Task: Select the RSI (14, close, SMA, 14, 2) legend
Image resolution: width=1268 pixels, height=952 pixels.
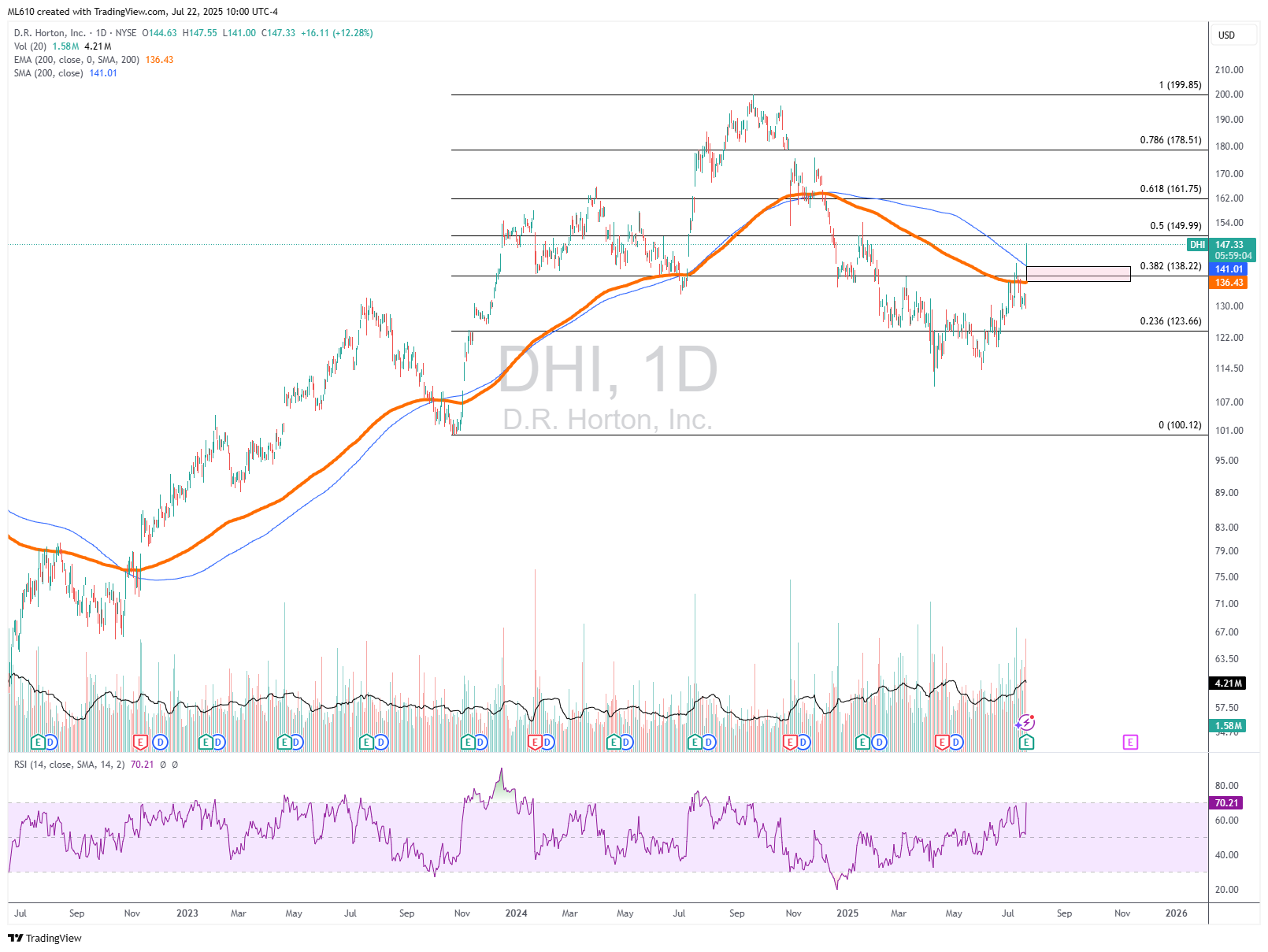Action: [x=69, y=765]
